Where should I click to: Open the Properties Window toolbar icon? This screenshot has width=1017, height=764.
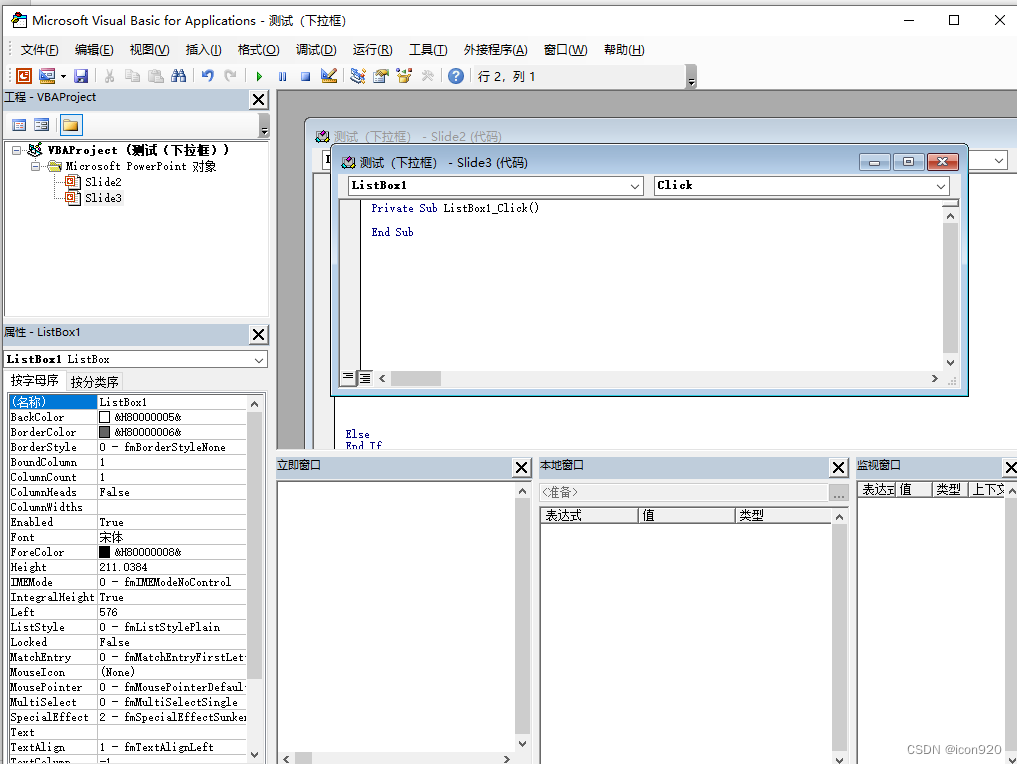click(381, 76)
